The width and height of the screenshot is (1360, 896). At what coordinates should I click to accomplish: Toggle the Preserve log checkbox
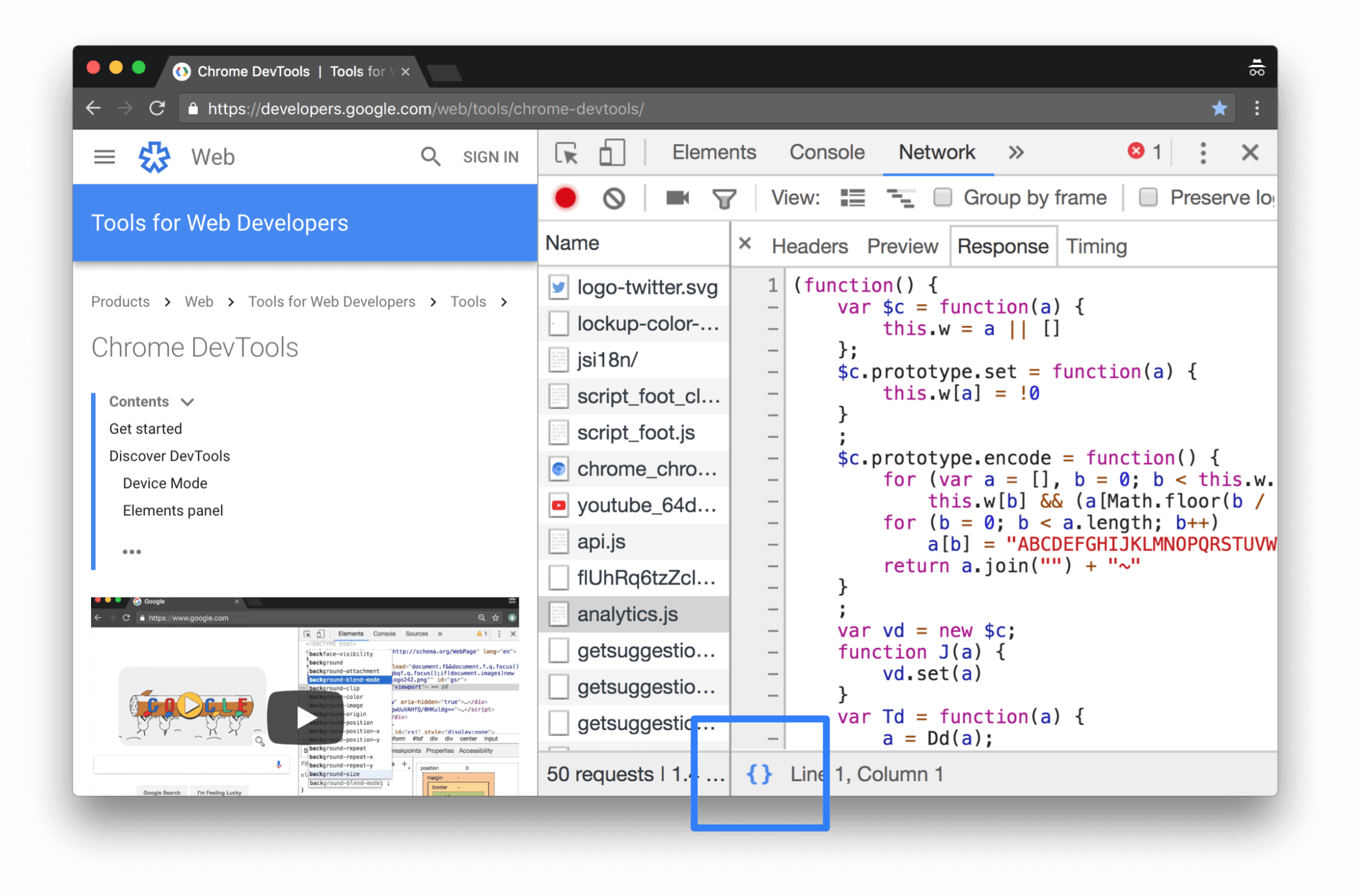point(1147,197)
